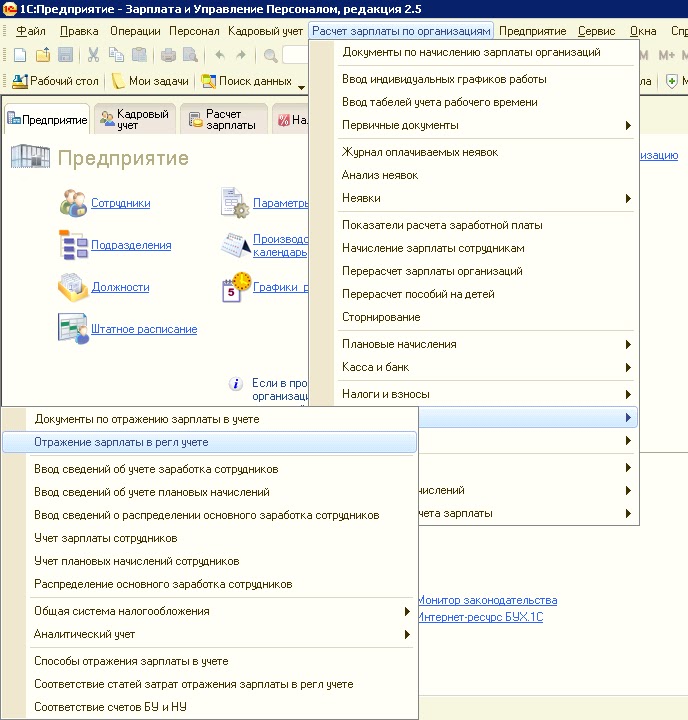Click the blue info icon near Если в про
The width and height of the screenshot is (688, 720).
point(236,383)
